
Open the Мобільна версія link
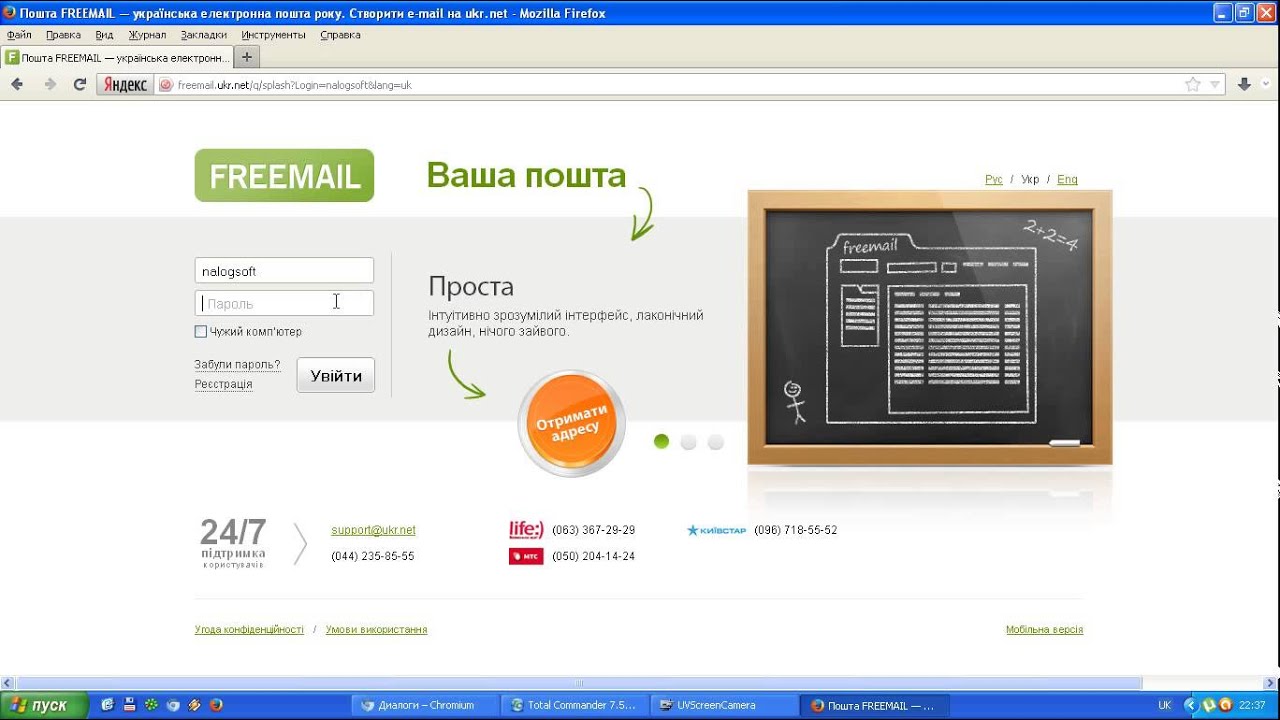click(x=1044, y=630)
